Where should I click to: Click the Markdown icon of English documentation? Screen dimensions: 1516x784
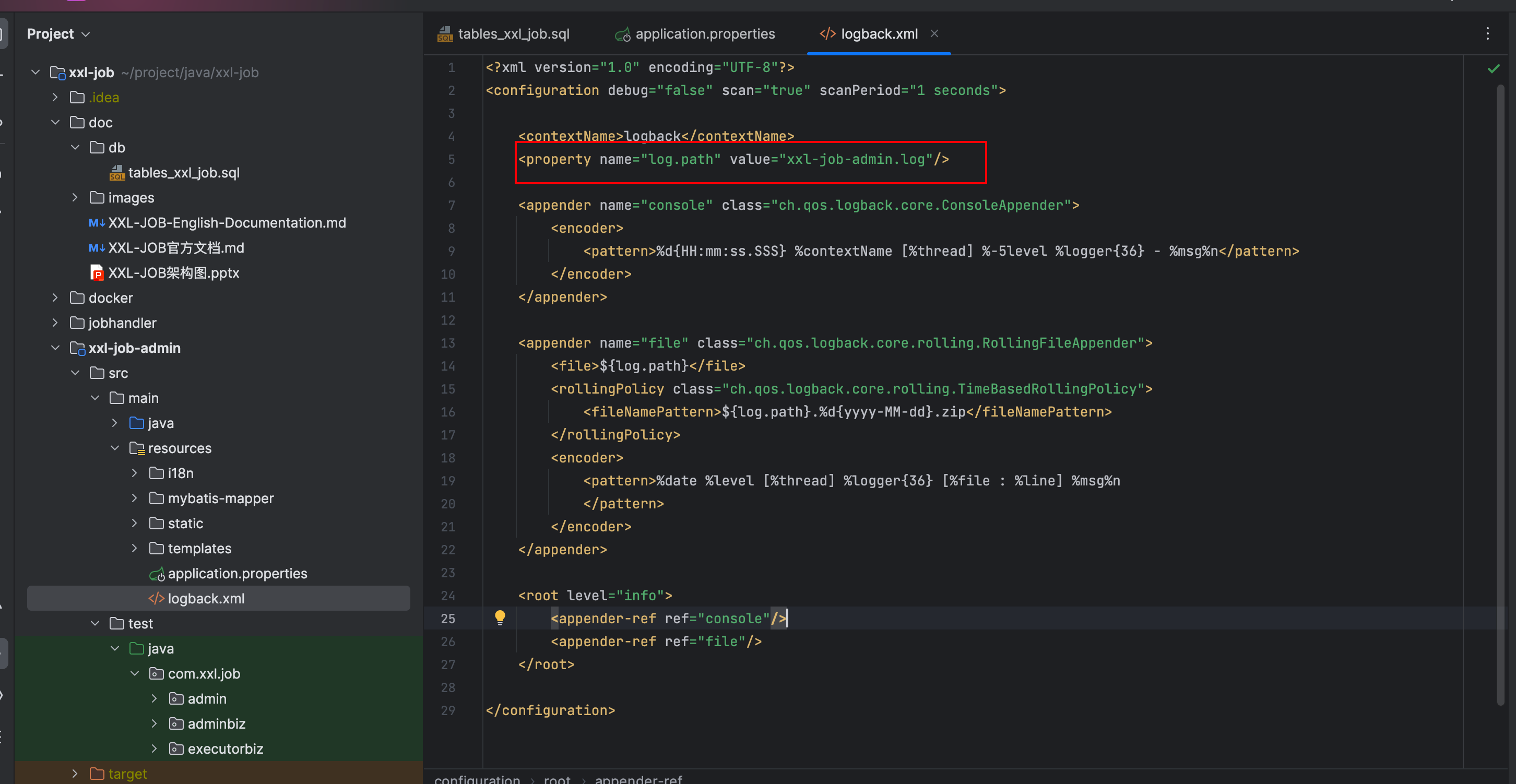point(97,222)
